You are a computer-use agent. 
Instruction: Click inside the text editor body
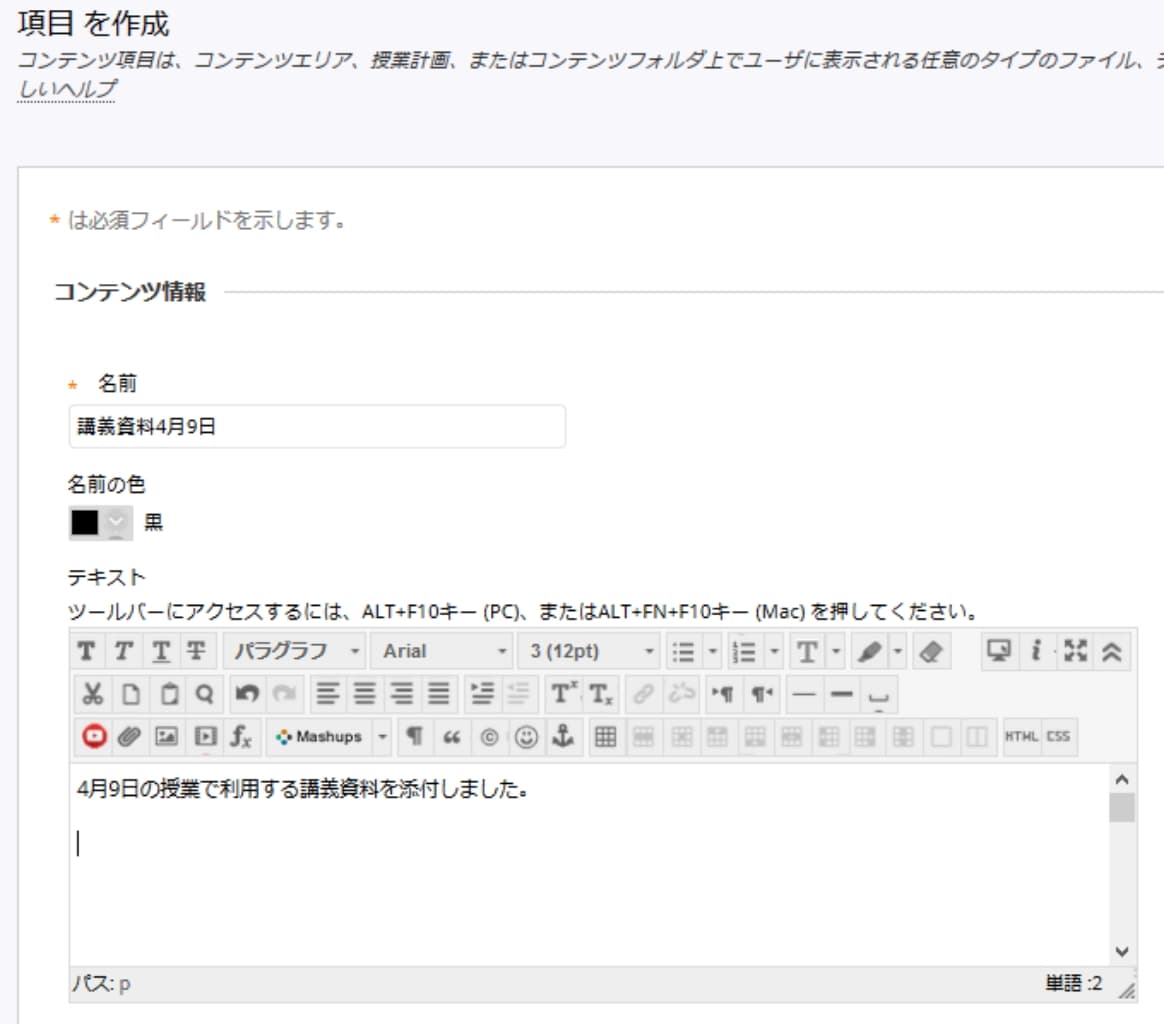click(x=589, y=865)
